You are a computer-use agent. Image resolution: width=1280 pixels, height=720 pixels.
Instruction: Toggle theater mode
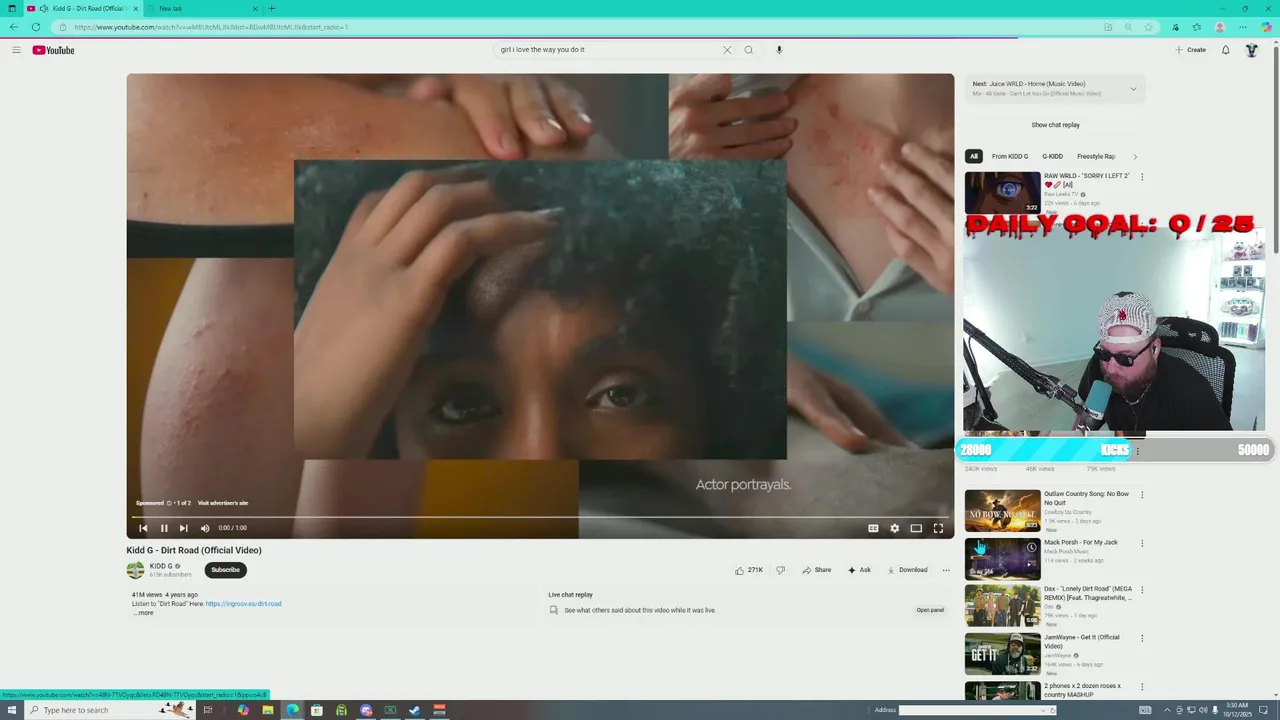point(916,528)
